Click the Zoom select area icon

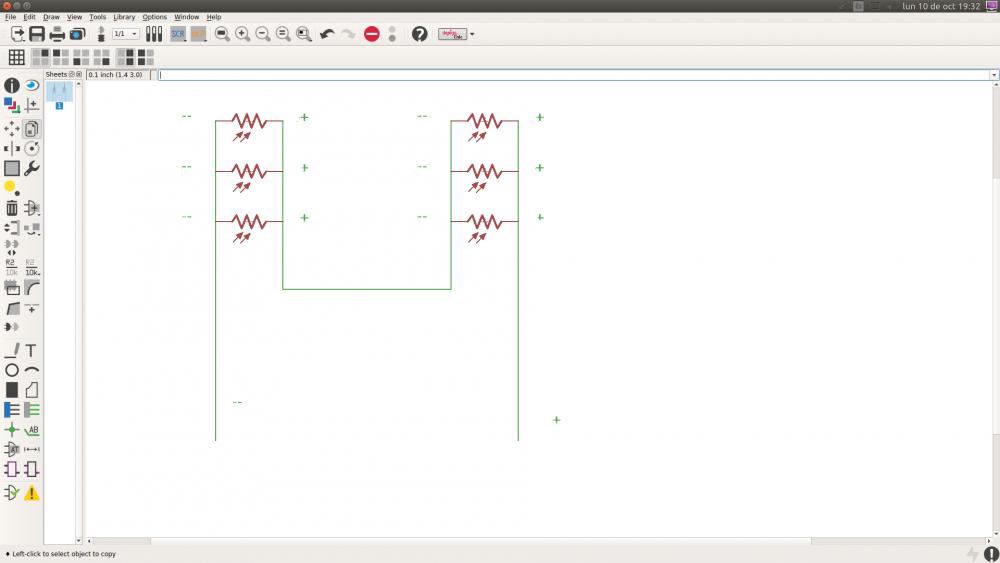[304, 34]
